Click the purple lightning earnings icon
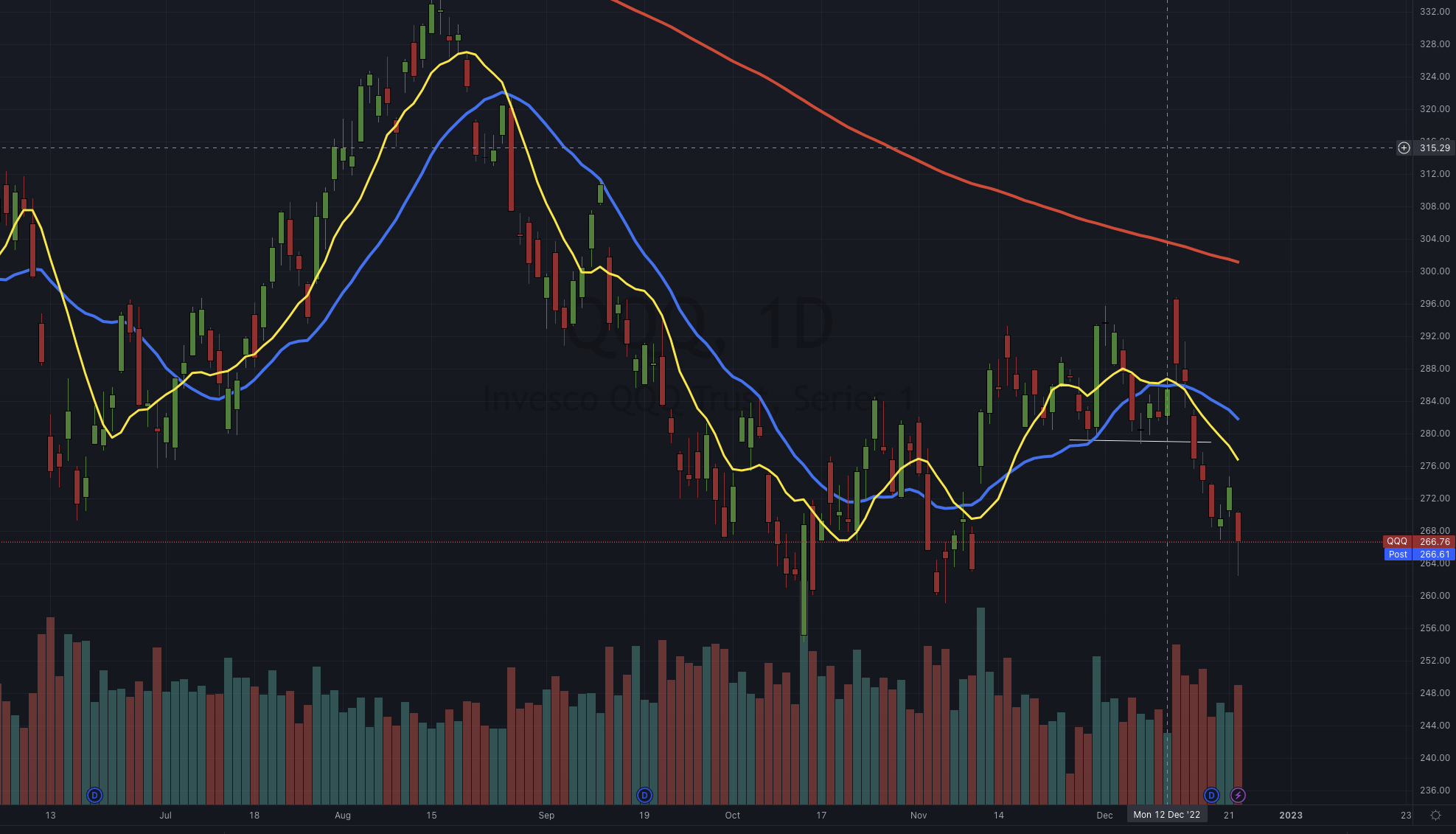 point(1238,795)
